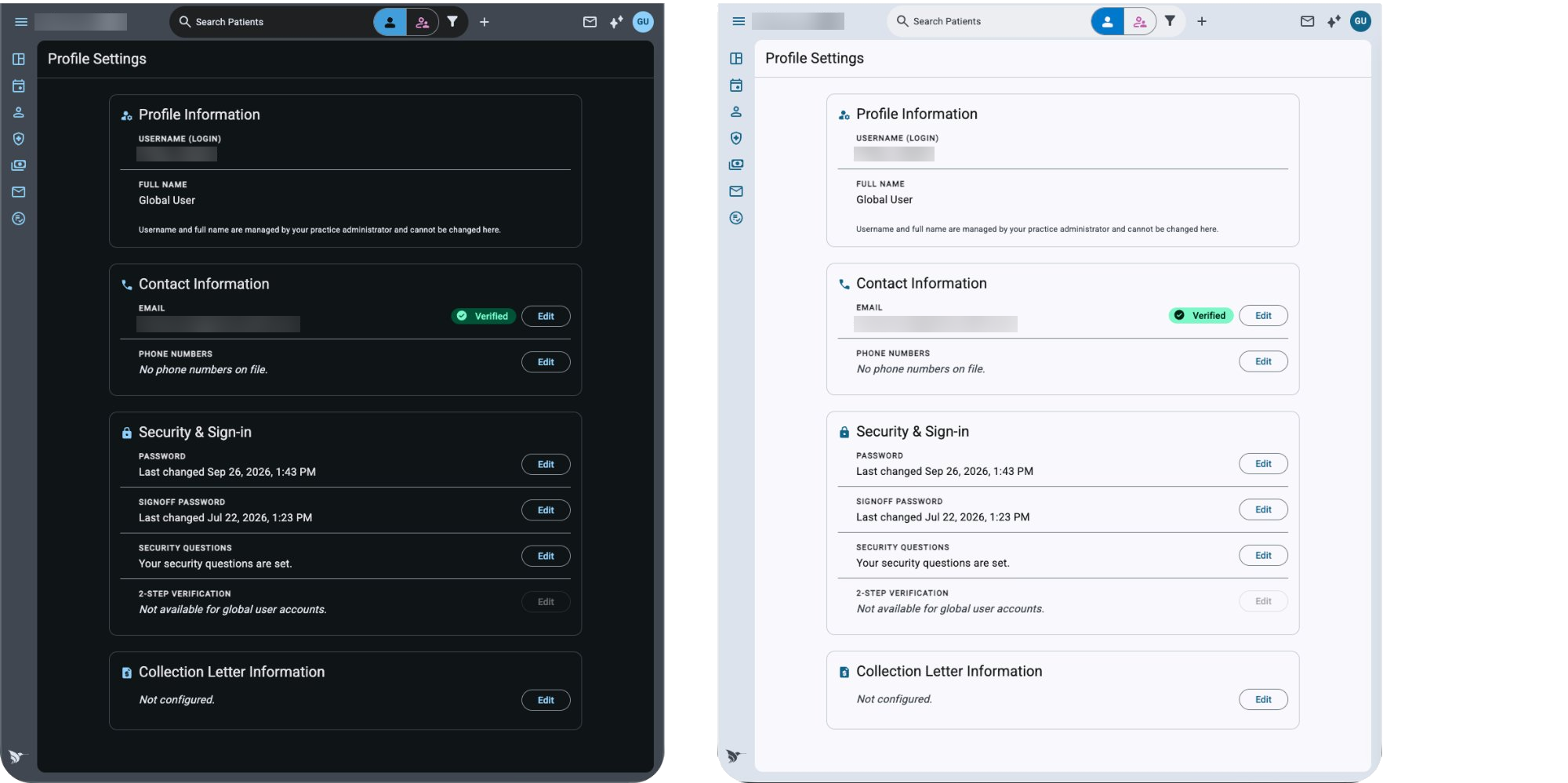Edit email in dark window

pos(546,316)
